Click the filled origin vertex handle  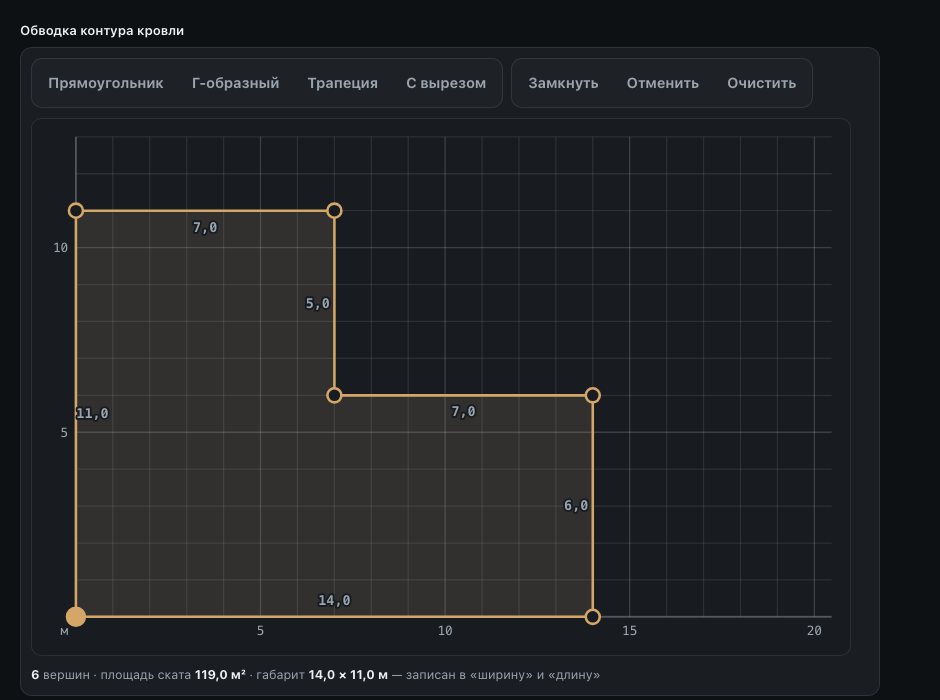[76, 616]
